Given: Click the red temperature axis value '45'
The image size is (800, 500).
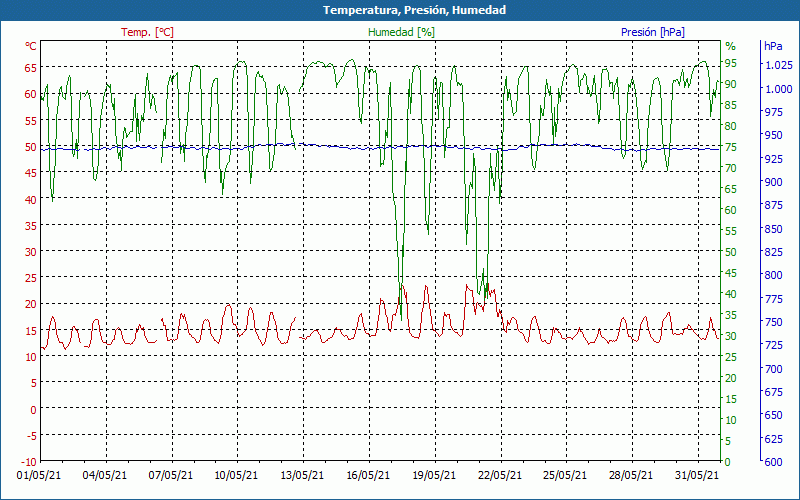Looking at the screenshot, I should click(31, 173).
